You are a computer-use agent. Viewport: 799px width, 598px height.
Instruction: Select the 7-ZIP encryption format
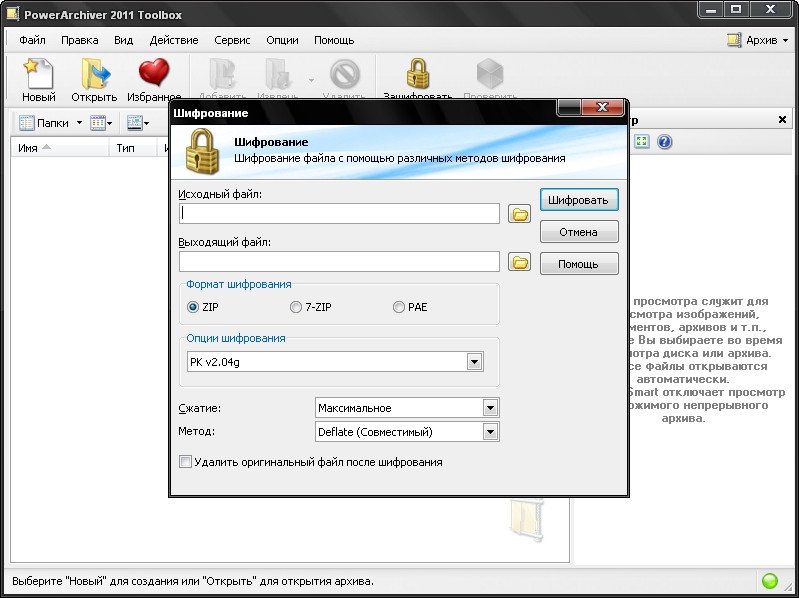[x=296, y=307]
